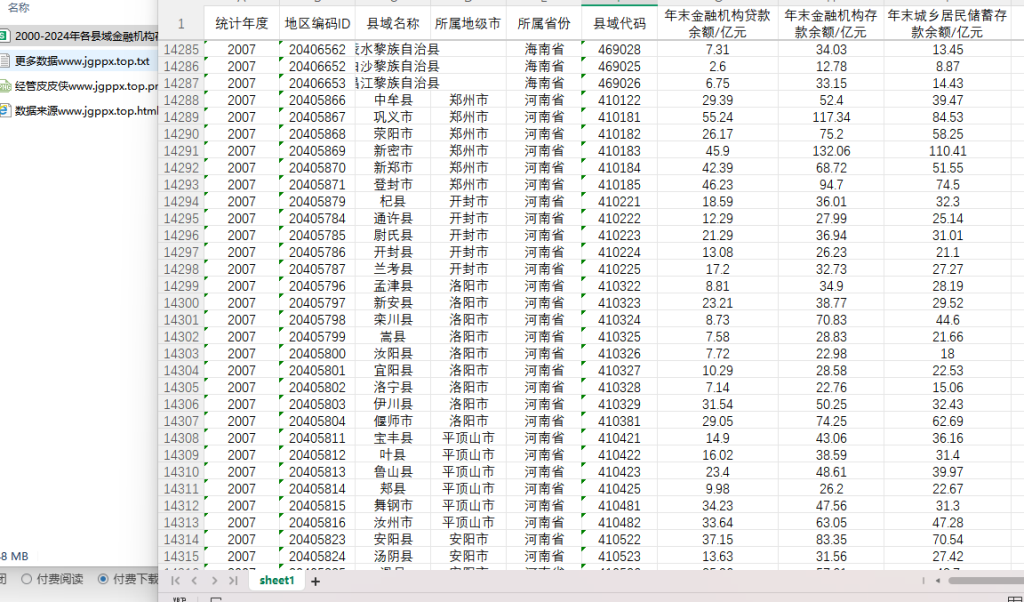Select the 县域代码 header cell
This screenshot has height=602, width=1024.
(619, 24)
